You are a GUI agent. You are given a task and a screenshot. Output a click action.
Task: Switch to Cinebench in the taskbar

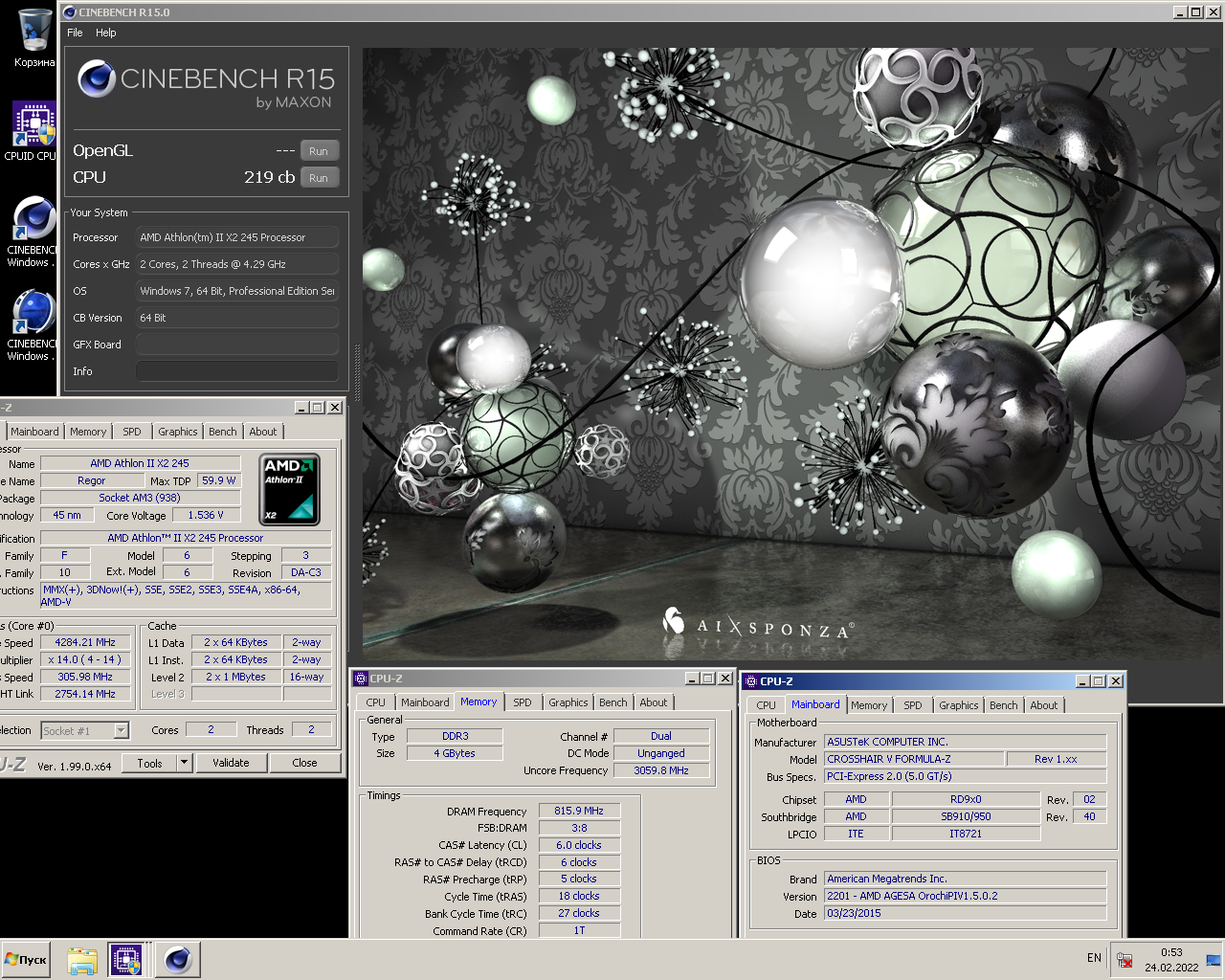click(177, 960)
